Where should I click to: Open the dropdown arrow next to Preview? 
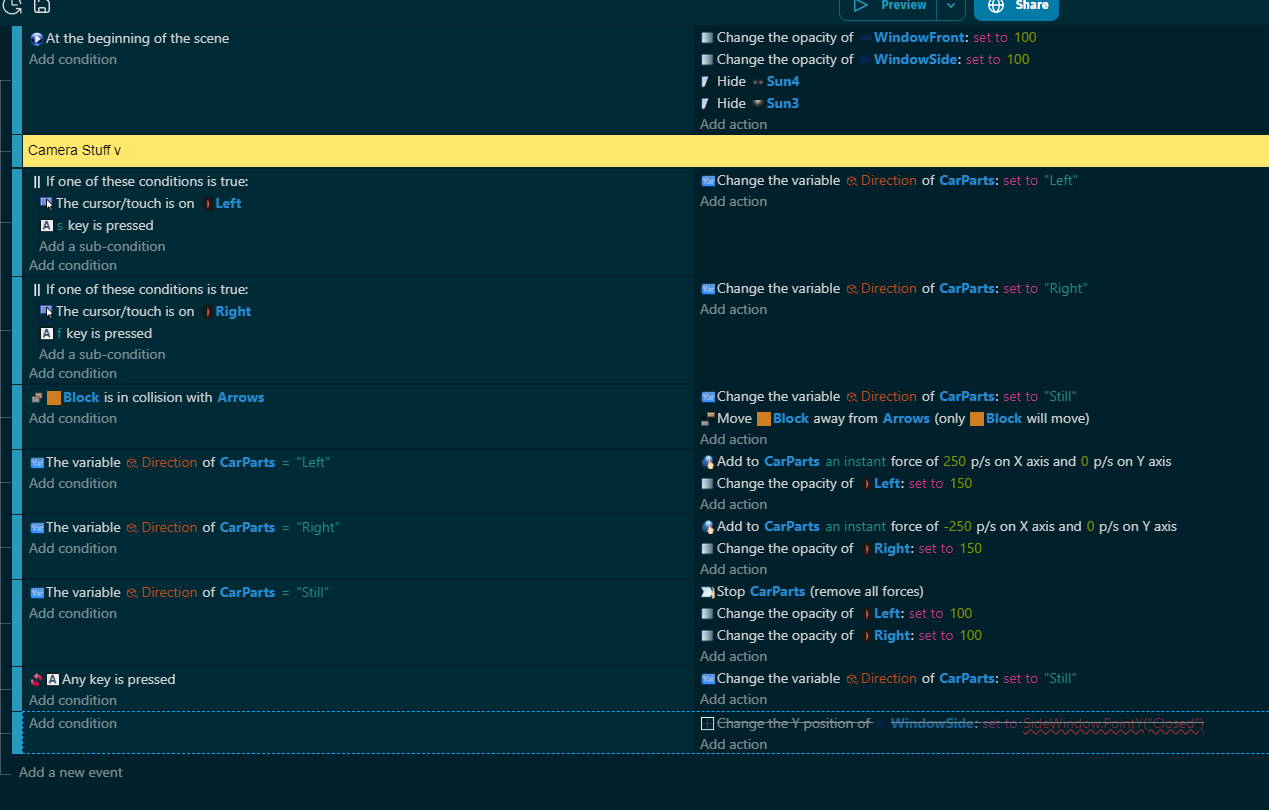[x=951, y=6]
